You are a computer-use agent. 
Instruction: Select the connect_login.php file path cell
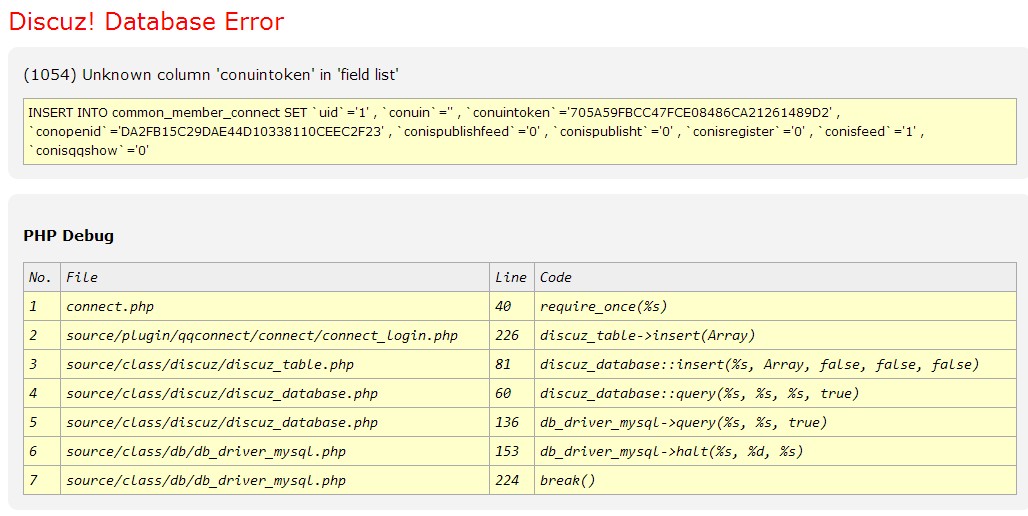click(261, 335)
